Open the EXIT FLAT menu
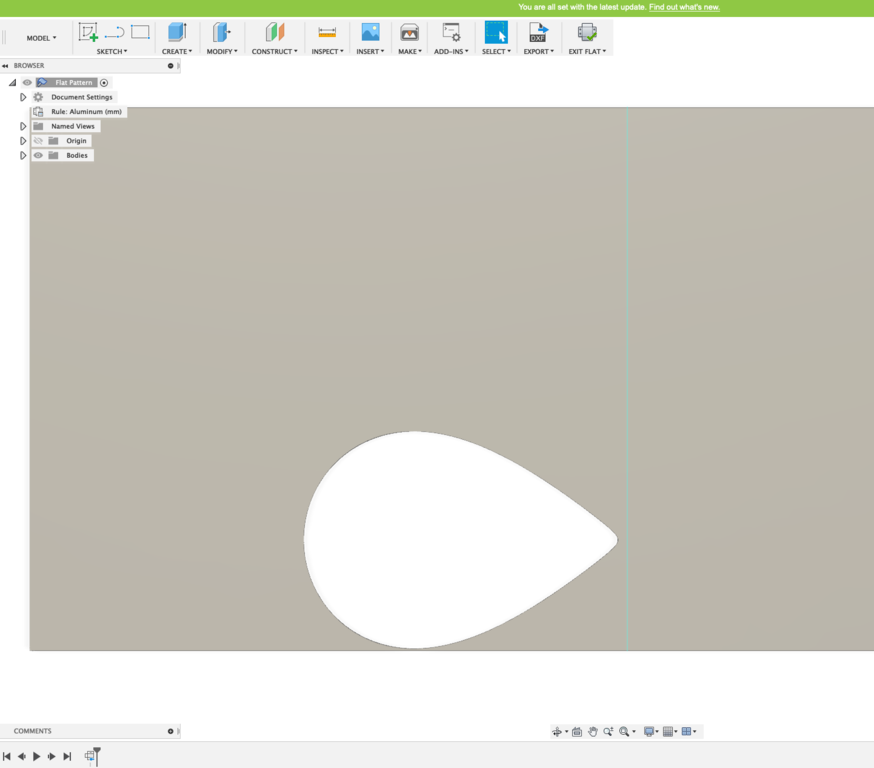The width and height of the screenshot is (874, 768). [587, 51]
